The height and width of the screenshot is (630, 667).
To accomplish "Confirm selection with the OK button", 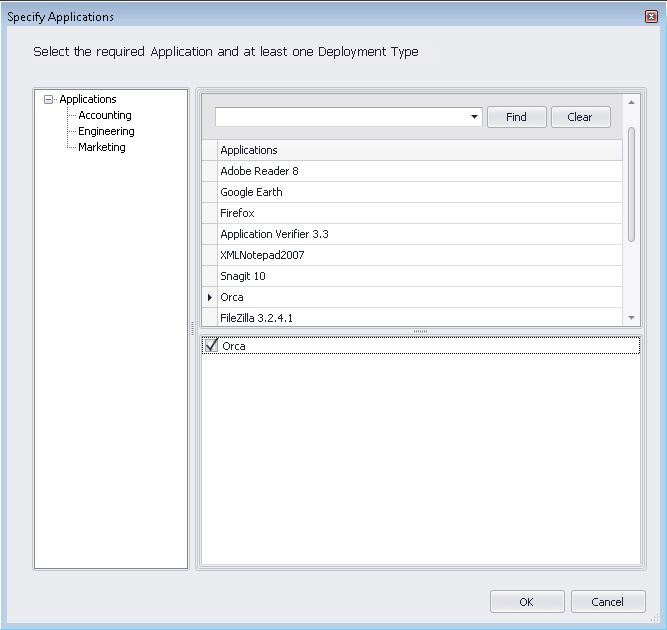I will [526, 602].
